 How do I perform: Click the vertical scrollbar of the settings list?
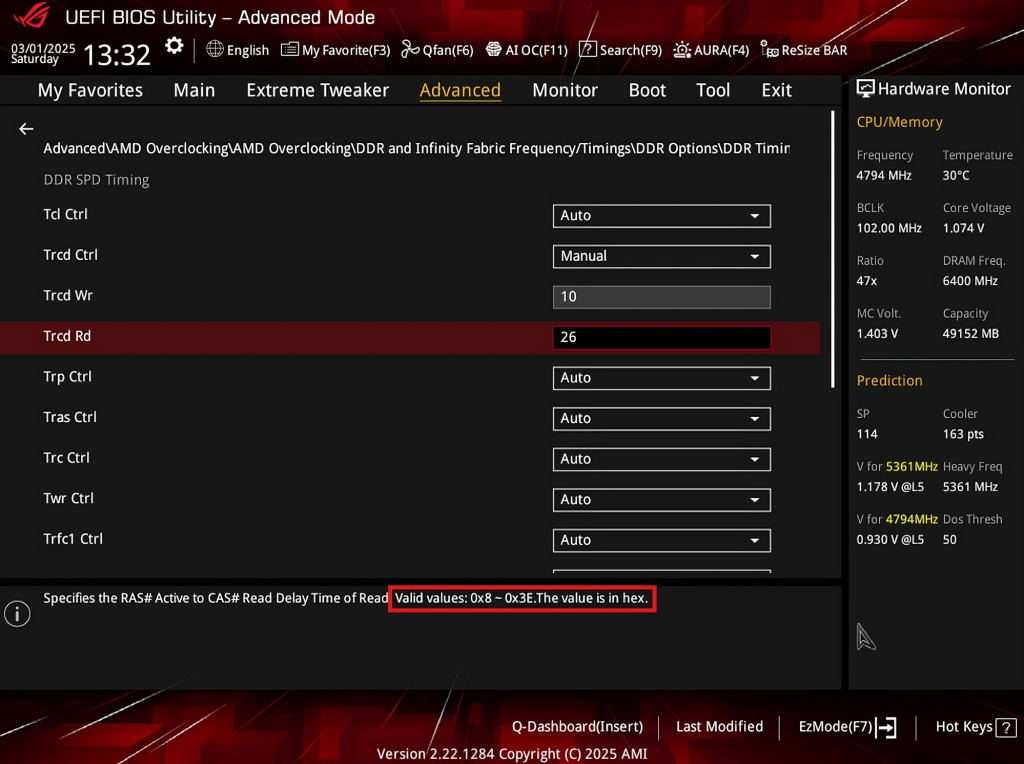tap(833, 249)
